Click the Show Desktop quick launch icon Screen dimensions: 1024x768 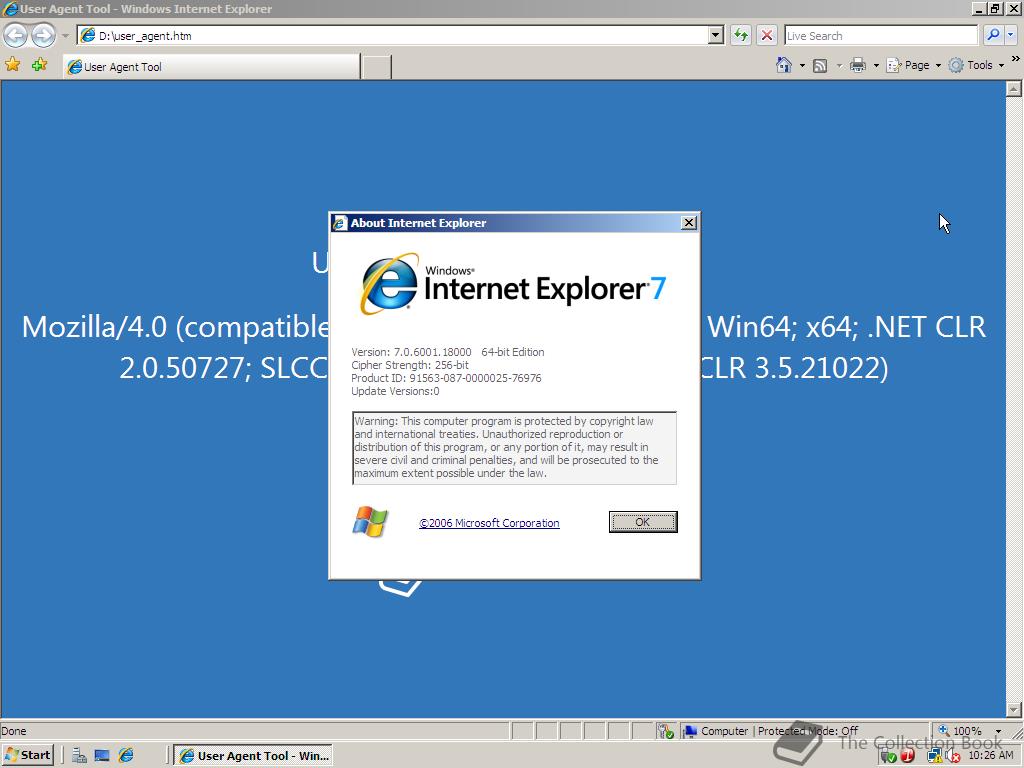pyautogui.click(x=102, y=756)
